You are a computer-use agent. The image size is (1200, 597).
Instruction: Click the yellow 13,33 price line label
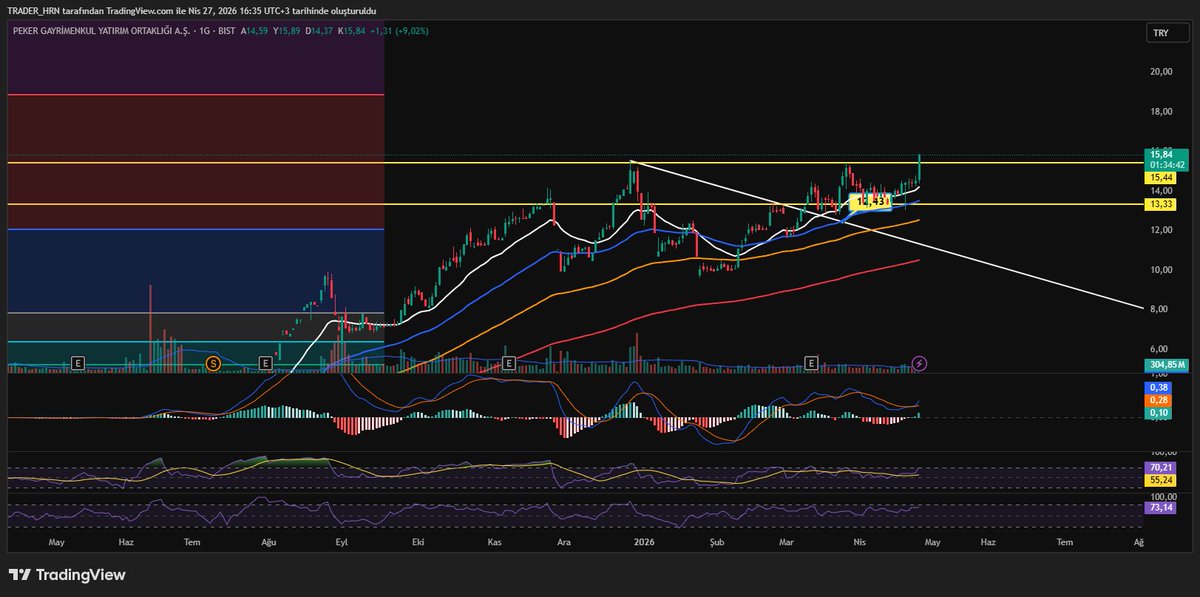click(1161, 203)
